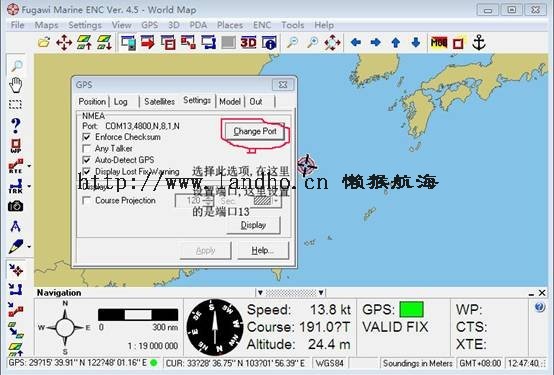Open the ENC menu
The image size is (554, 375).
coord(262,25)
